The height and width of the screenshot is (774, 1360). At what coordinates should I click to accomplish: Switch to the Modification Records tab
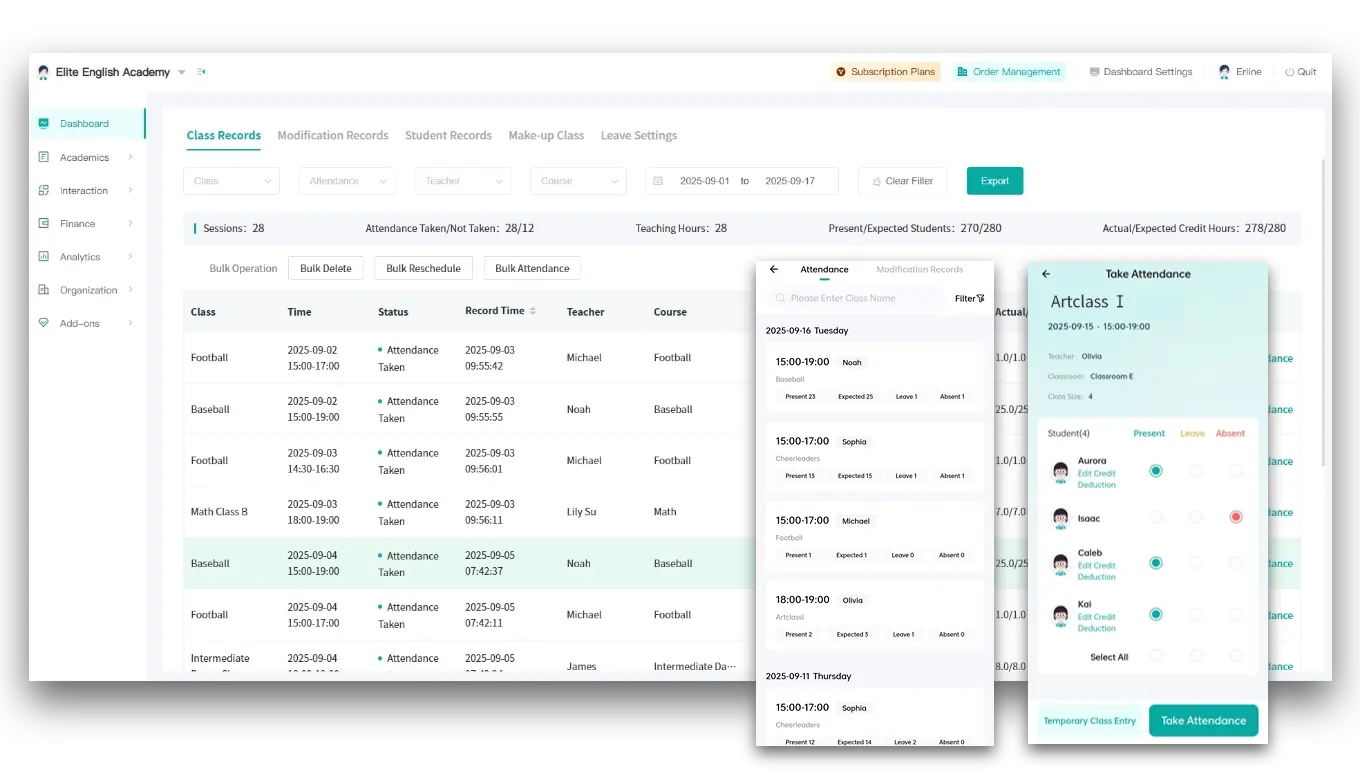(x=333, y=135)
